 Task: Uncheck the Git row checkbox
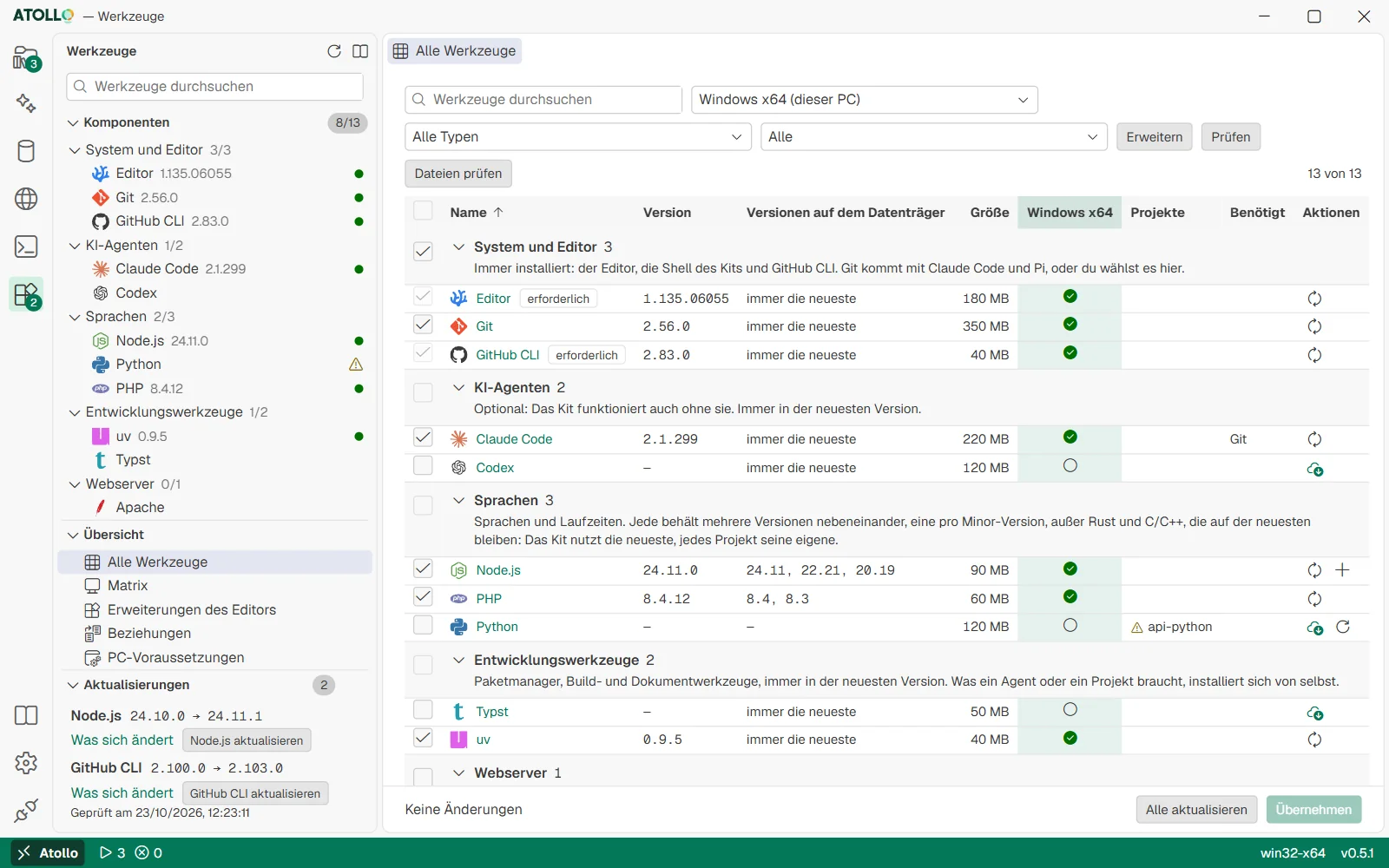pos(423,325)
